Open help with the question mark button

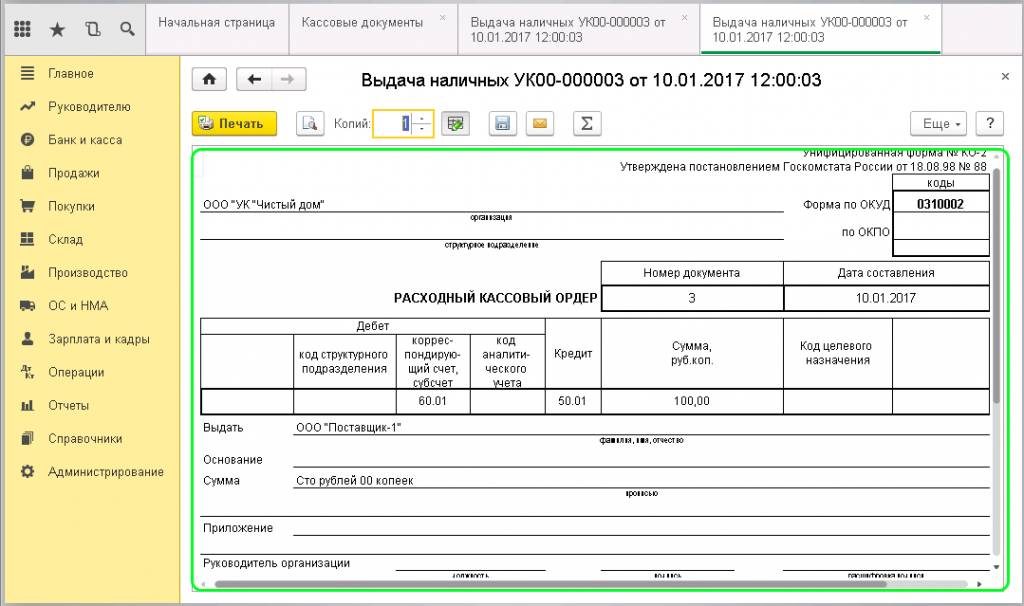pos(990,123)
